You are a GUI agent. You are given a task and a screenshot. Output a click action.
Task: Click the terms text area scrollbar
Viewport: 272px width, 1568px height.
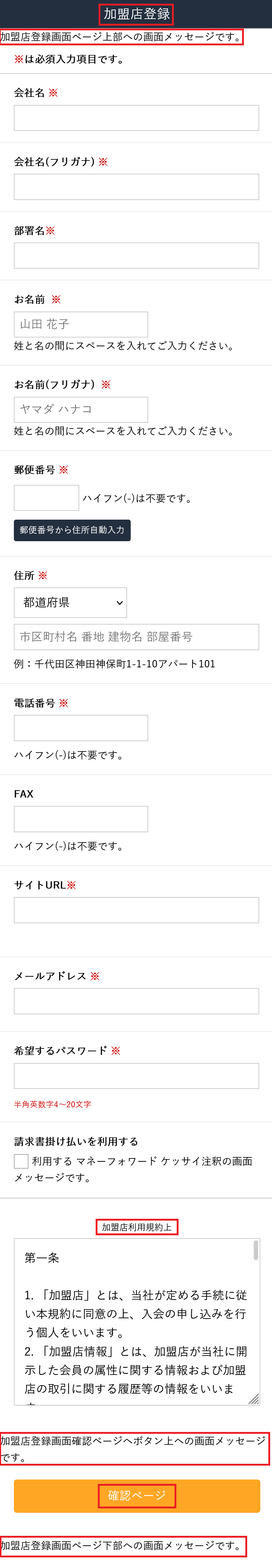tap(256, 1251)
